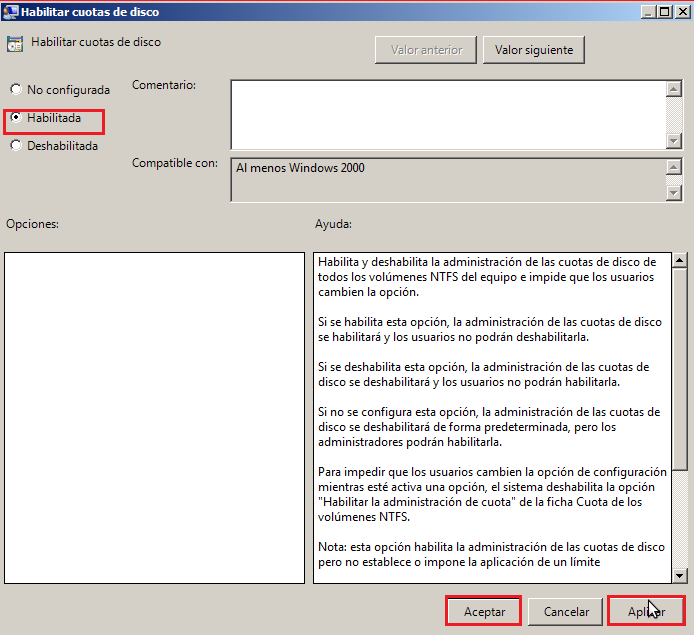Screen dimensions: 694x635
Task: Click the title bar window icon
Action: tap(10, 12)
